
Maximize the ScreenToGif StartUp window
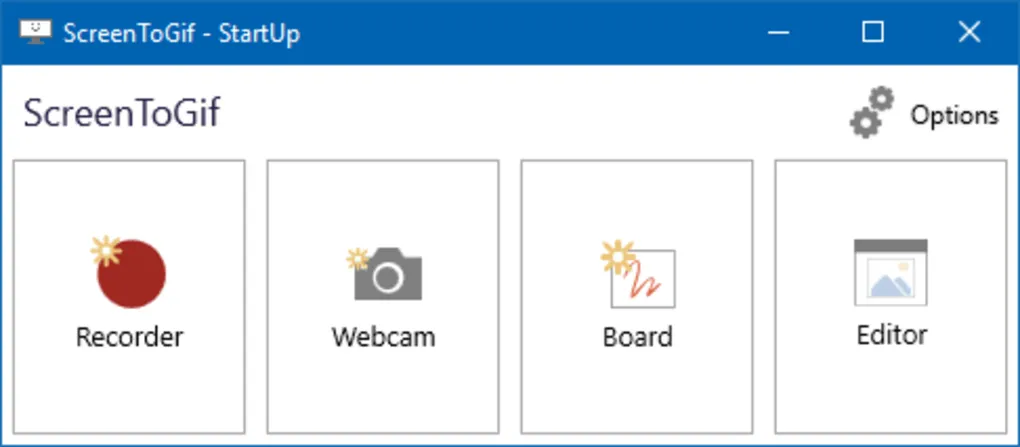coord(873,33)
